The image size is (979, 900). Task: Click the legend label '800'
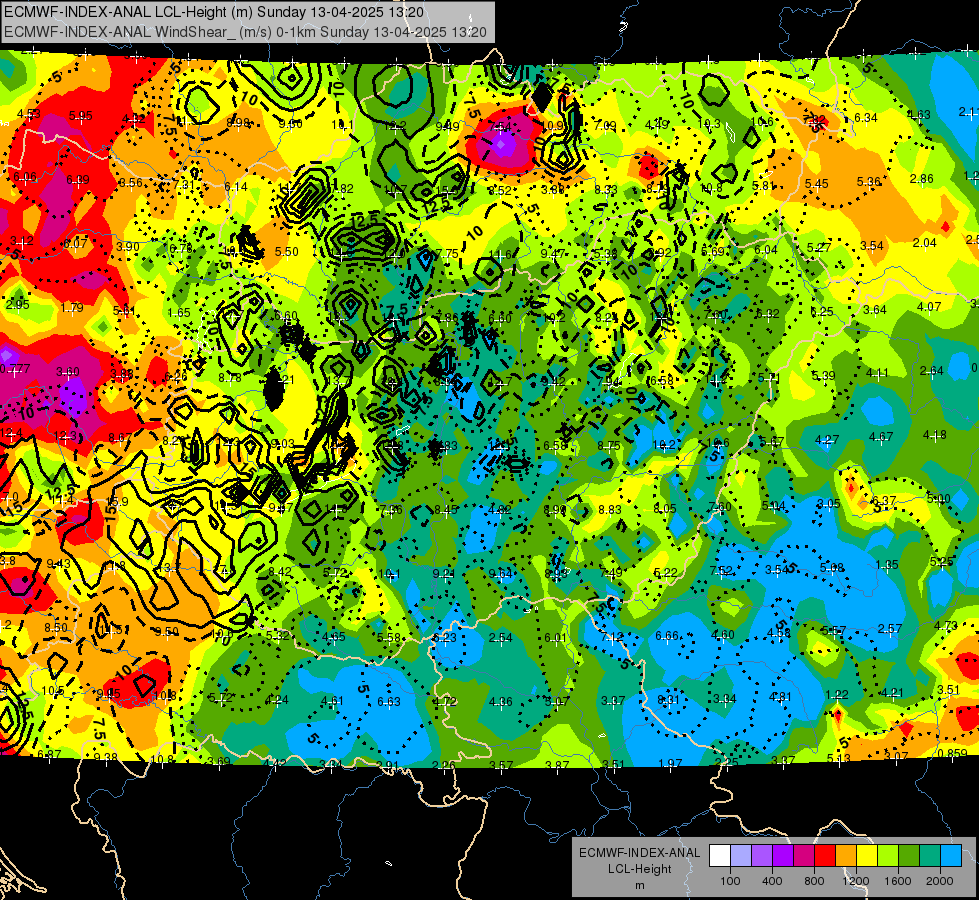pyautogui.click(x=814, y=881)
